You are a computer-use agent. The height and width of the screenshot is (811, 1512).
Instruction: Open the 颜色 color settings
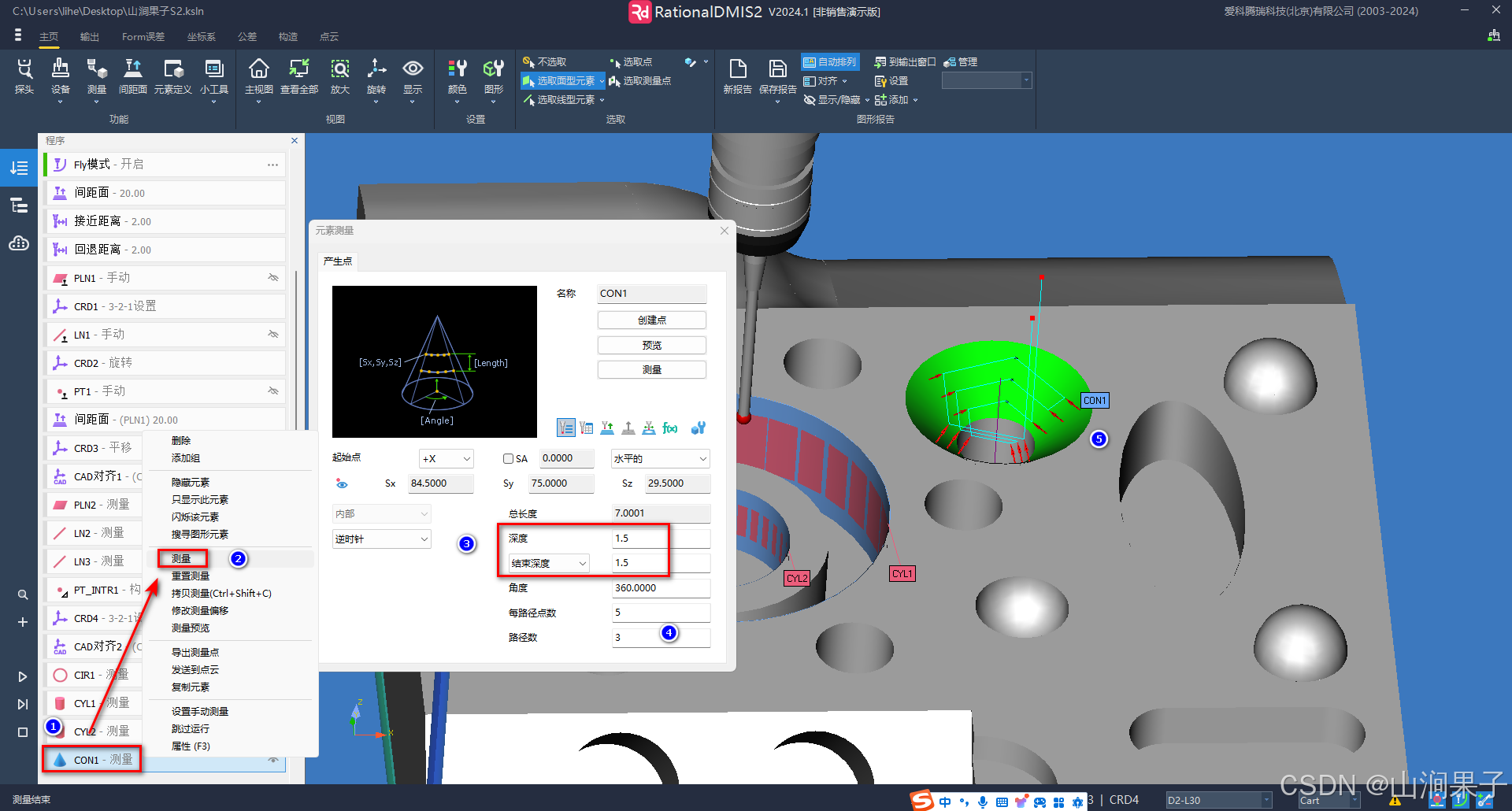click(458, 76)
